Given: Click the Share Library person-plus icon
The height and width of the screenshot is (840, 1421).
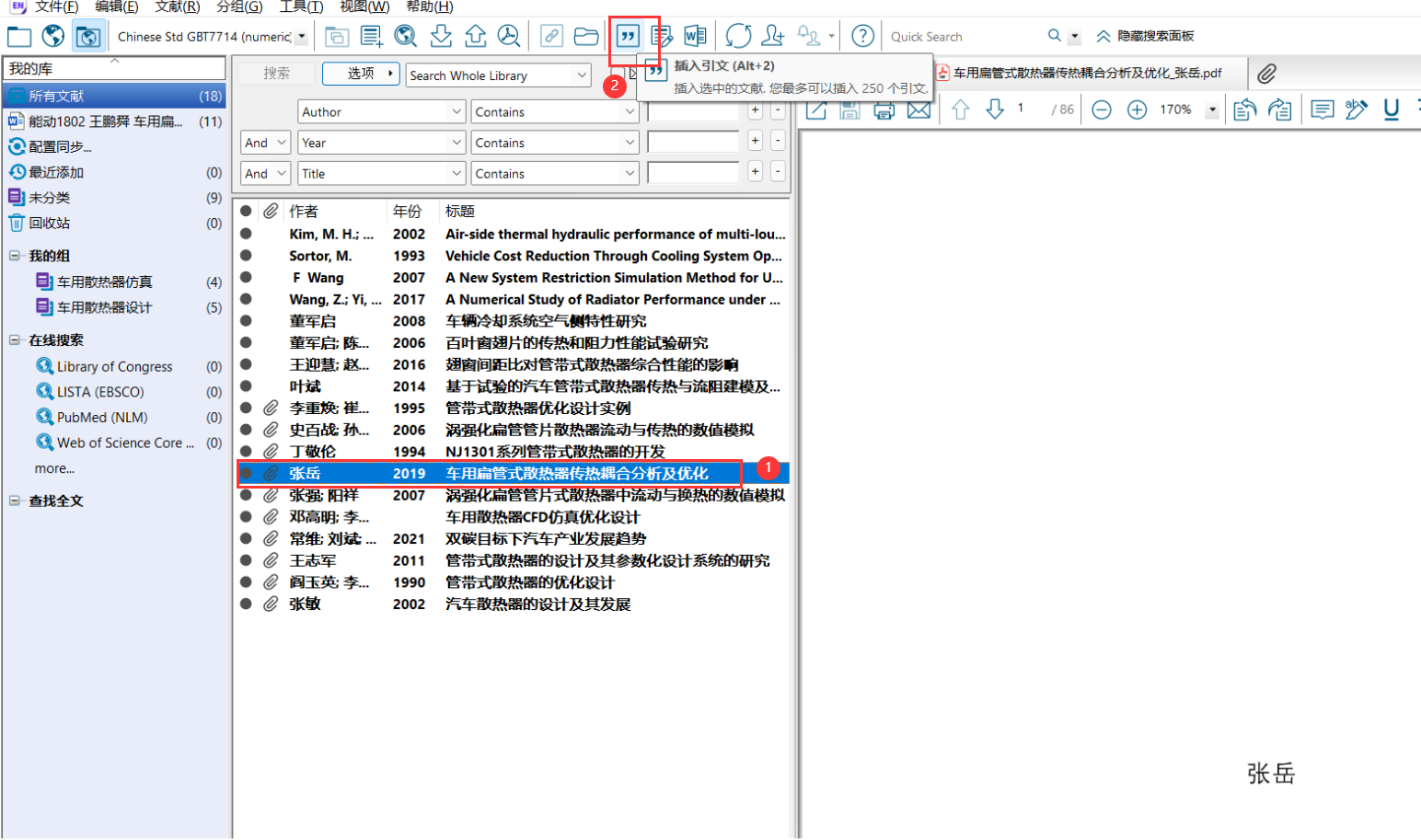Looking at the screenshot, I should pos(773,37).
